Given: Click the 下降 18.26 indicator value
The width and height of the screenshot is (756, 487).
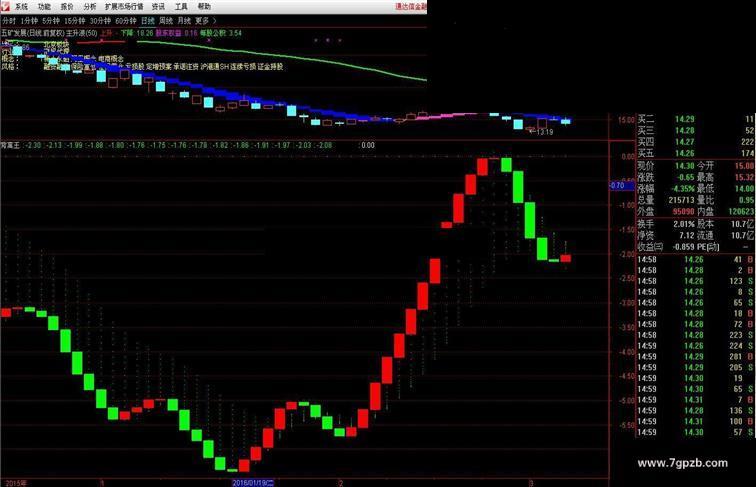Looking at the screenshot, I should (136, 33).
